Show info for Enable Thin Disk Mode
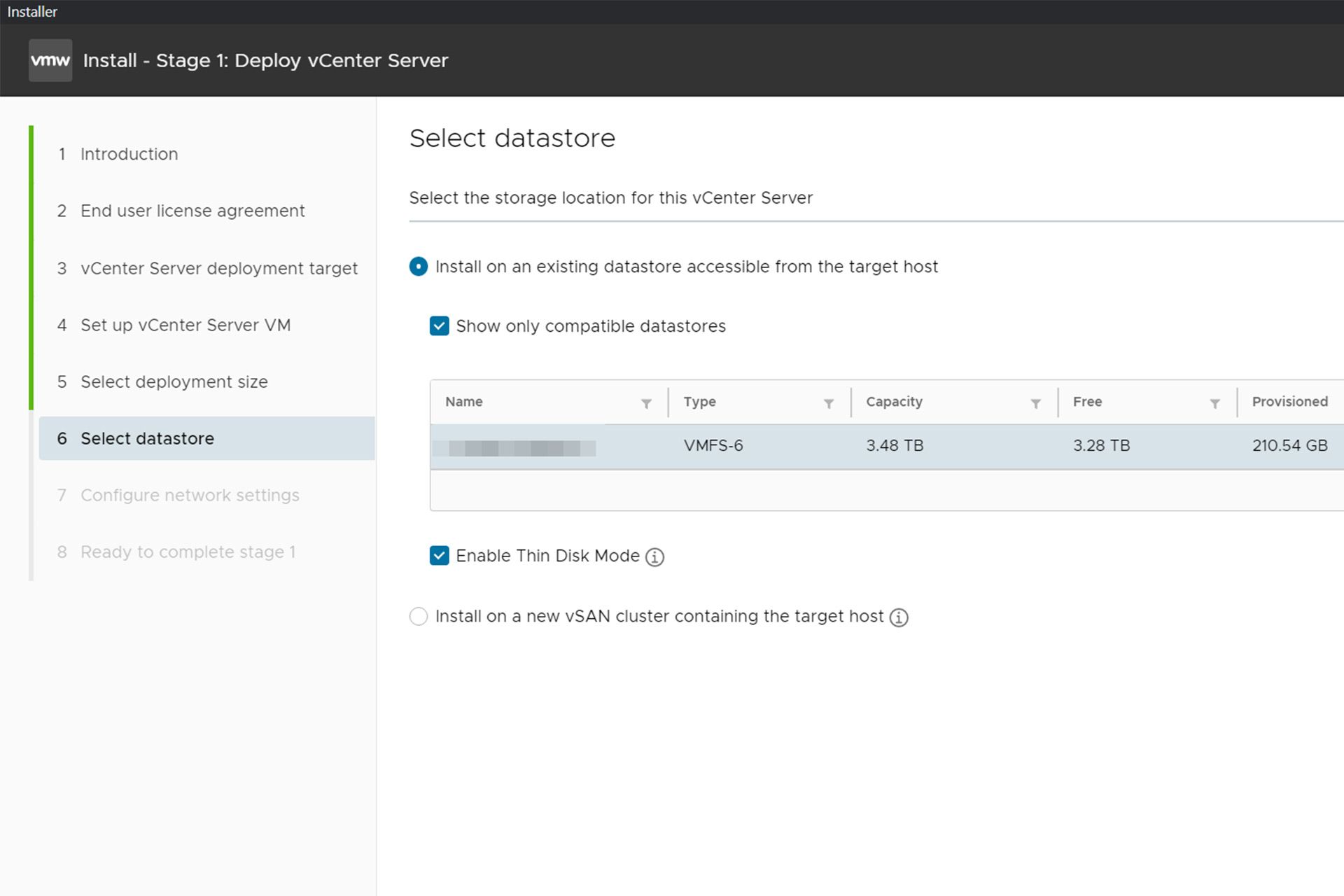 point(654,556)
